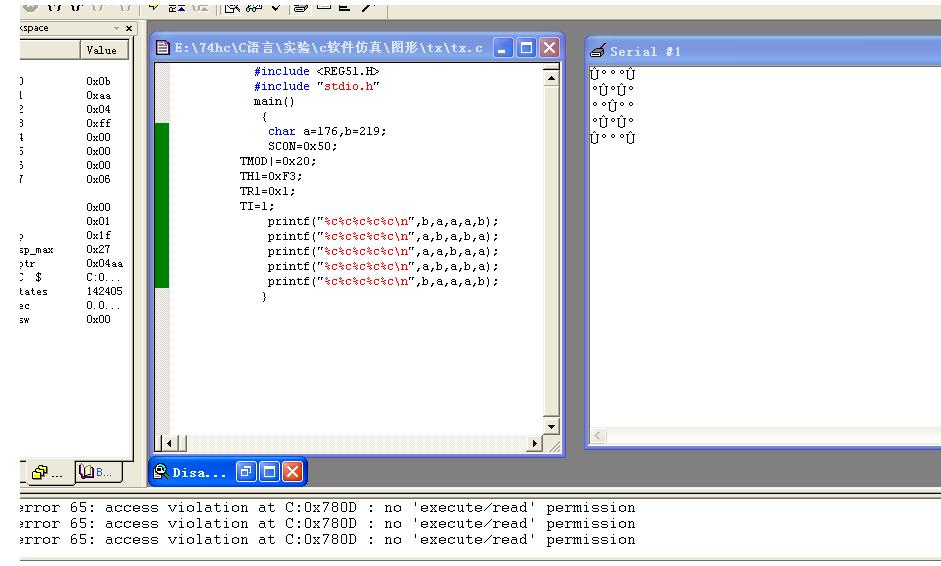Select the register value 0xff
Image resolution: width=941 pixels, height=566 pixels.
pos(98,123)
